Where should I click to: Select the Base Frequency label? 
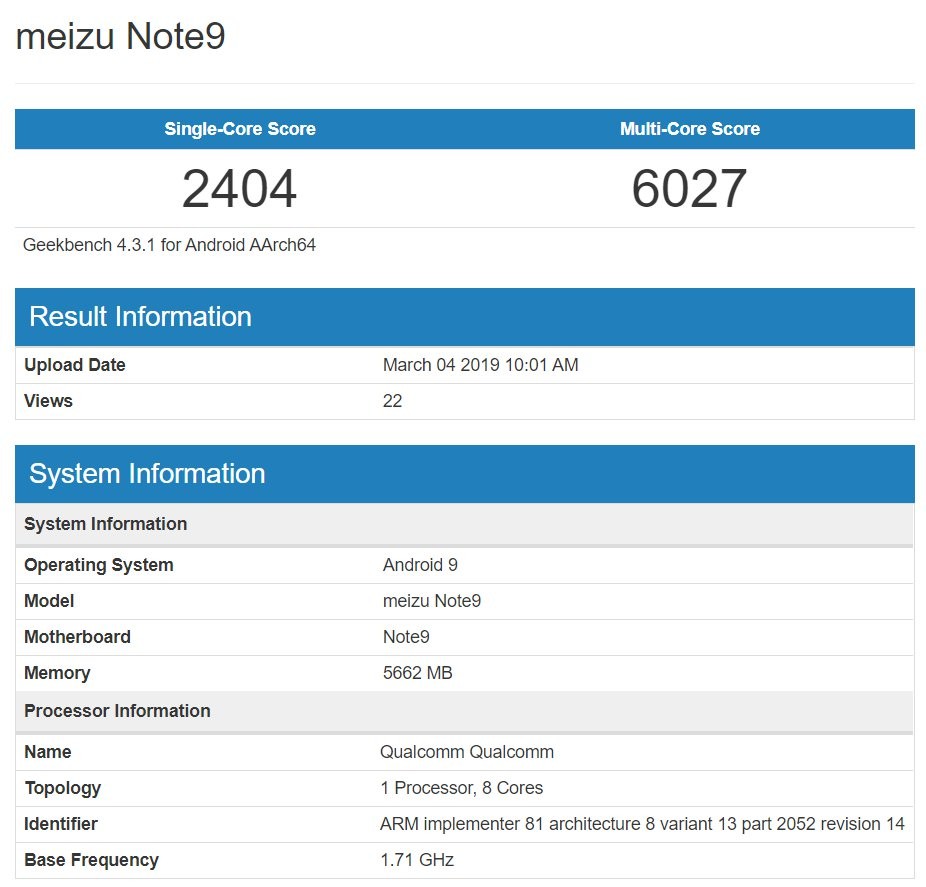pyautogui.click(x=92, y=860)
